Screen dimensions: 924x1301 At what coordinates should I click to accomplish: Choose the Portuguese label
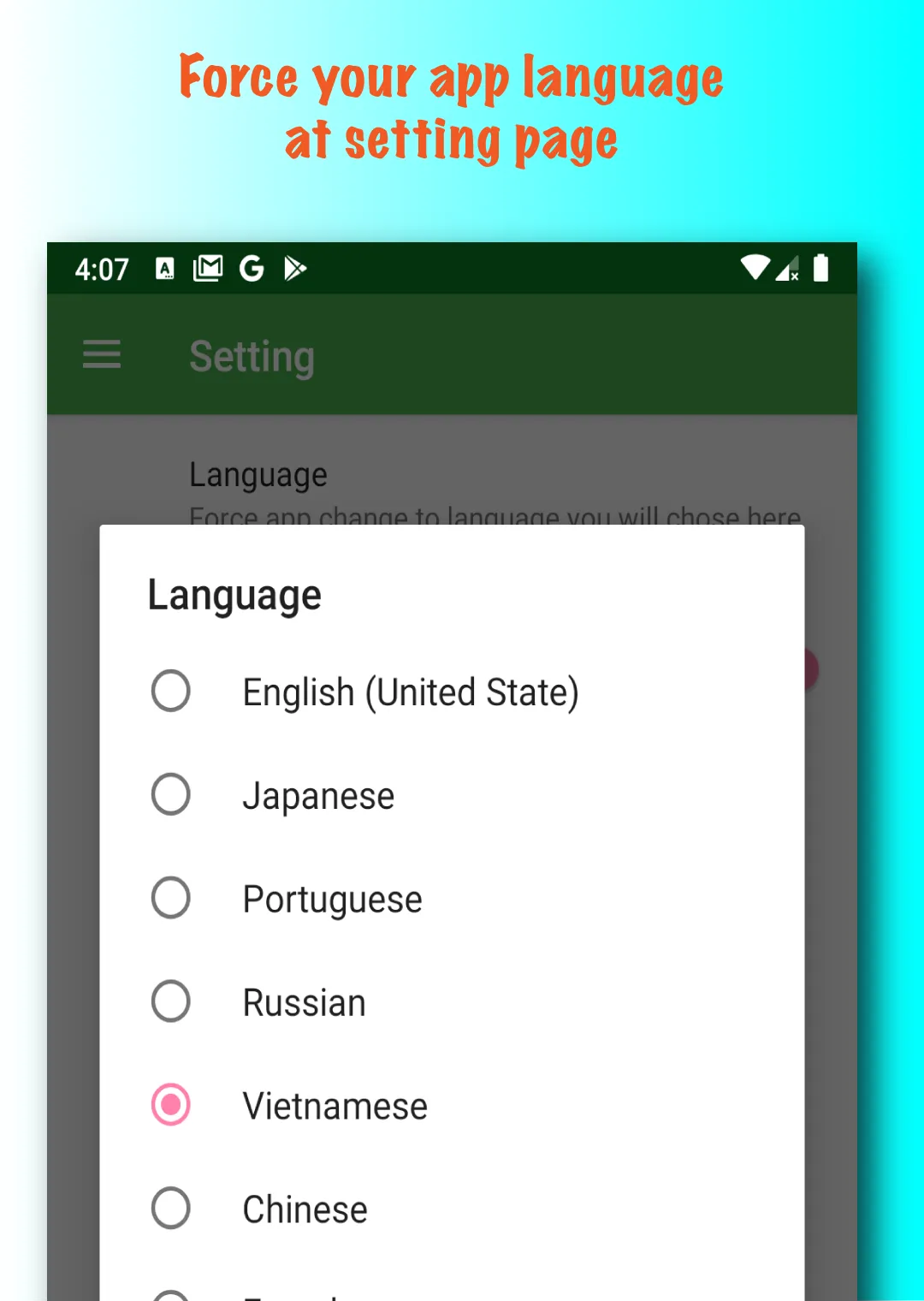click(x=332, y=900)
